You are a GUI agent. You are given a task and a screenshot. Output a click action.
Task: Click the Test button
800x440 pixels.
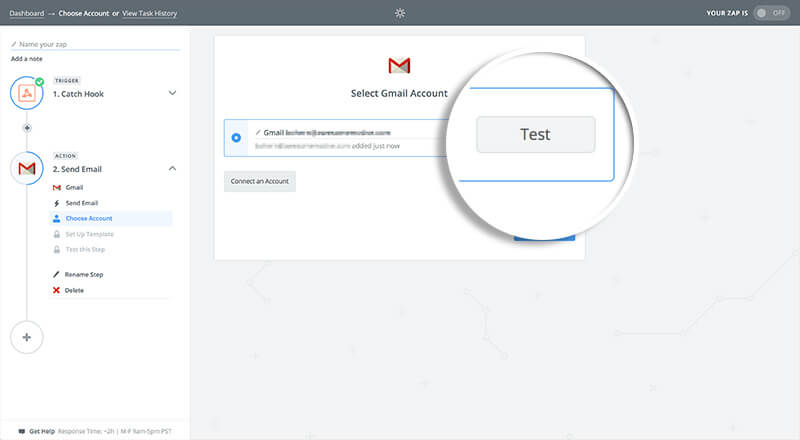click(x=536, y=134)
